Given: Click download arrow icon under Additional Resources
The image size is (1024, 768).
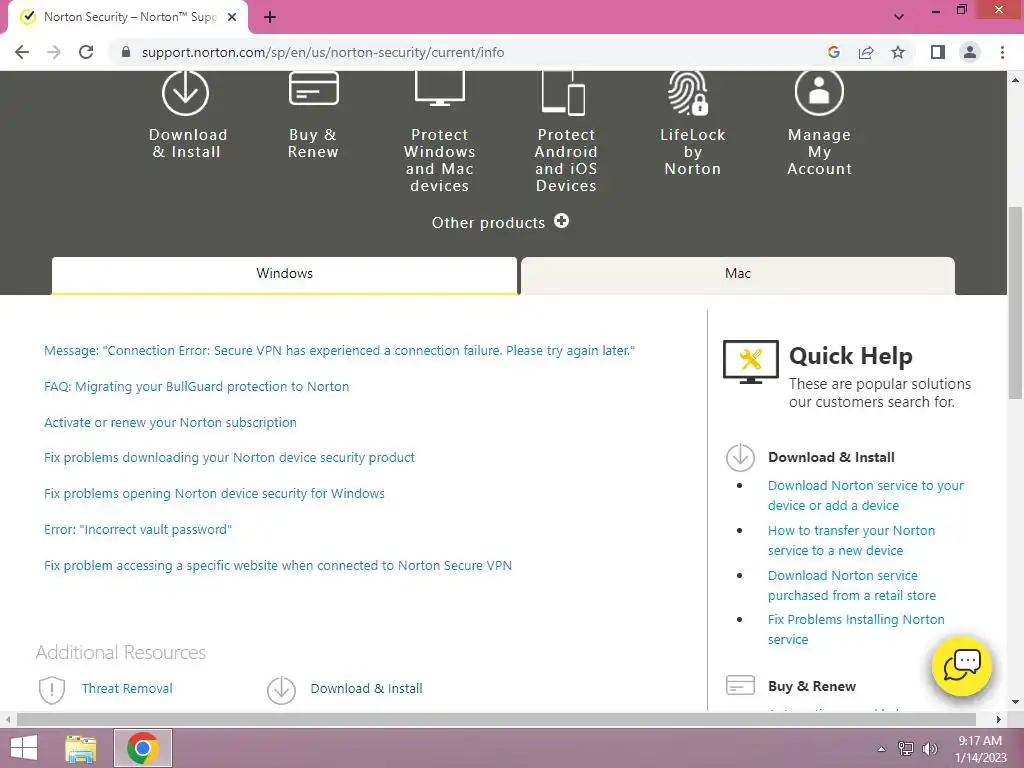Looking at the screenshot, I should 281,690.
